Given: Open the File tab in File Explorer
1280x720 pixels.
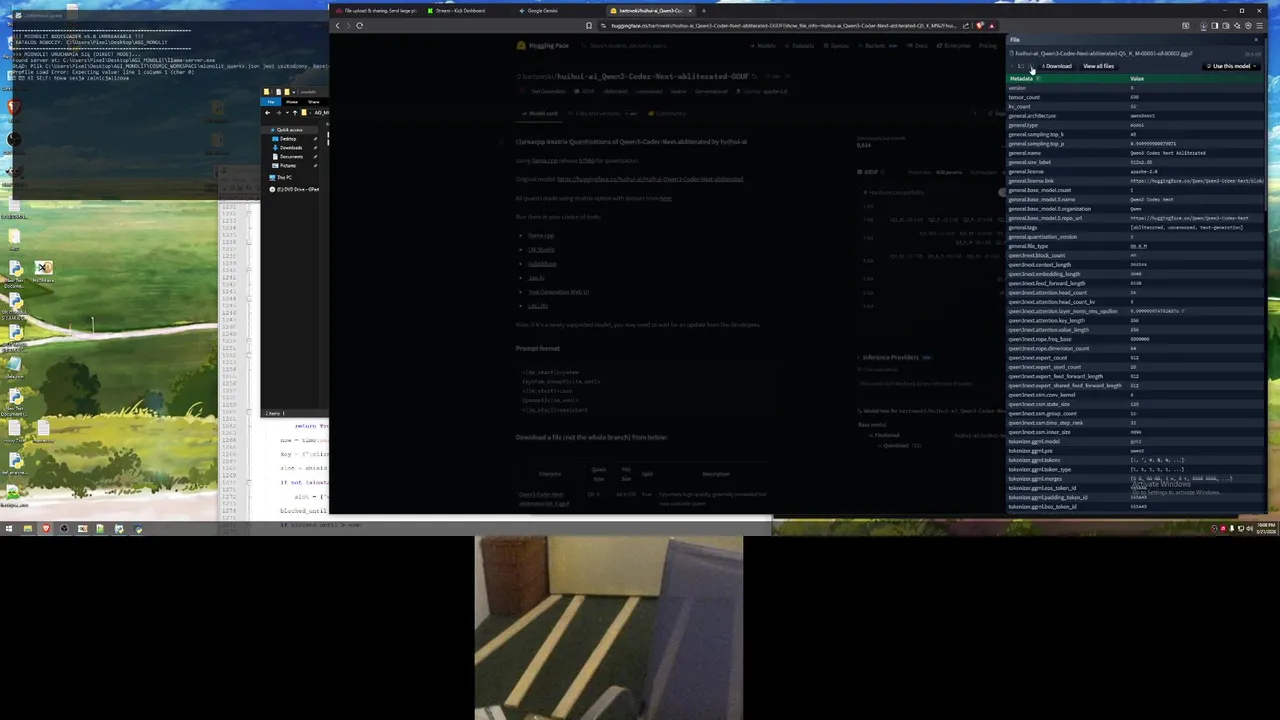Looking at the screenshot, I should tap(270, 102).
